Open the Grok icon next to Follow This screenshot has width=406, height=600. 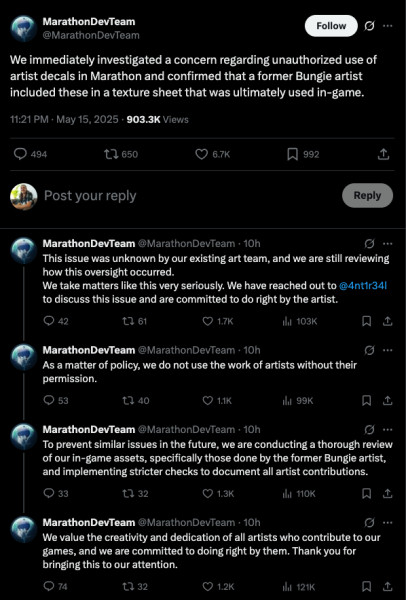[369, 26]
